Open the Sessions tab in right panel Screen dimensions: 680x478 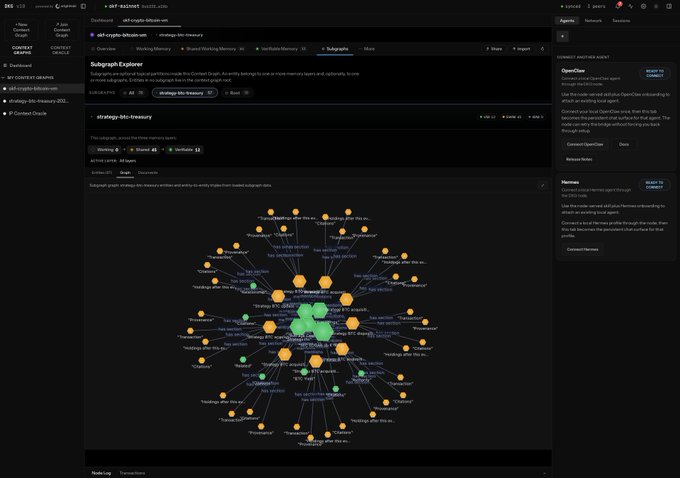[621, 21]
